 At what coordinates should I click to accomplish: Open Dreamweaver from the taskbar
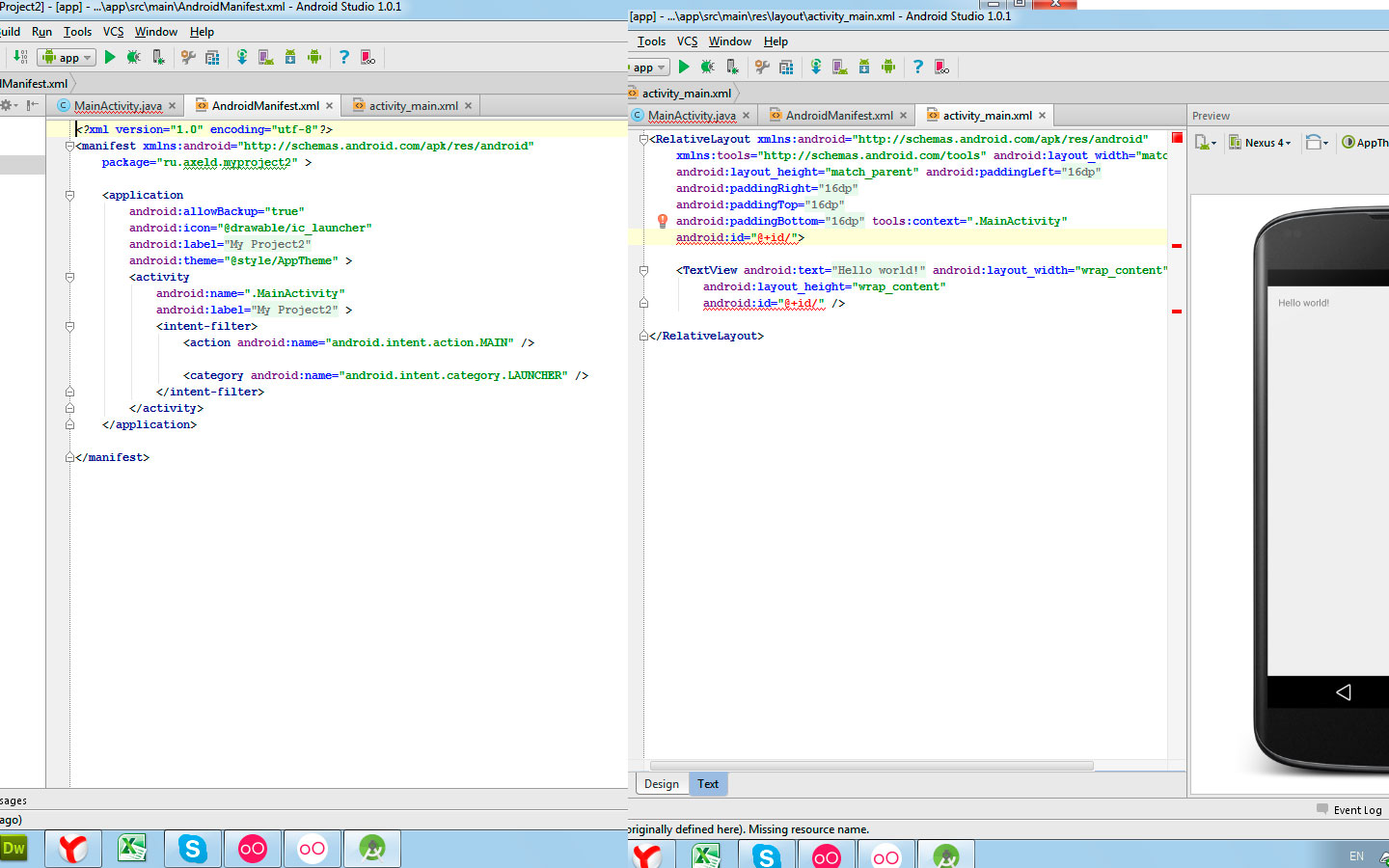point(14,849)
